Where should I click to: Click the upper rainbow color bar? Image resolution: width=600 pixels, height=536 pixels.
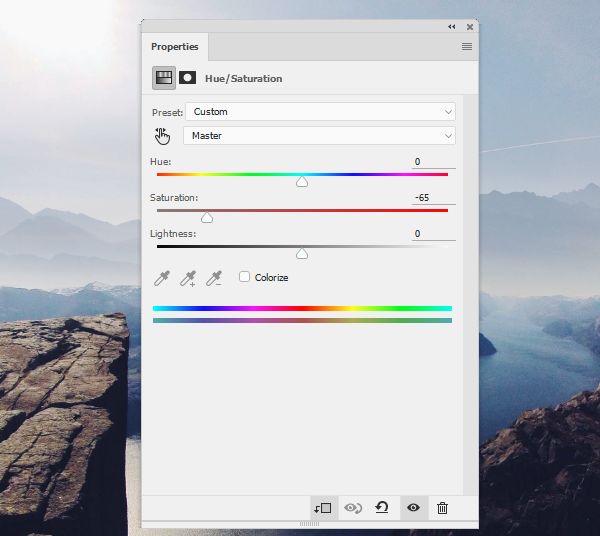[x=302, y=308]
